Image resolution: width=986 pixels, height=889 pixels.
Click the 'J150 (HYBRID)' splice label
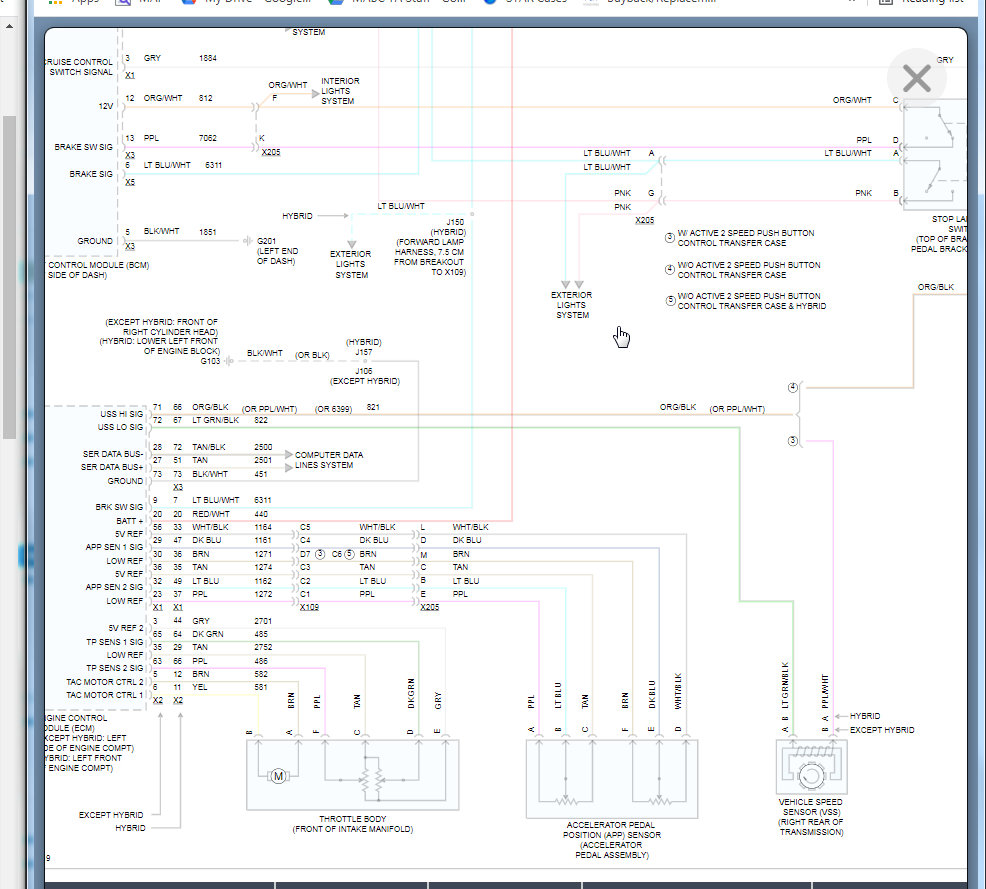448,227
